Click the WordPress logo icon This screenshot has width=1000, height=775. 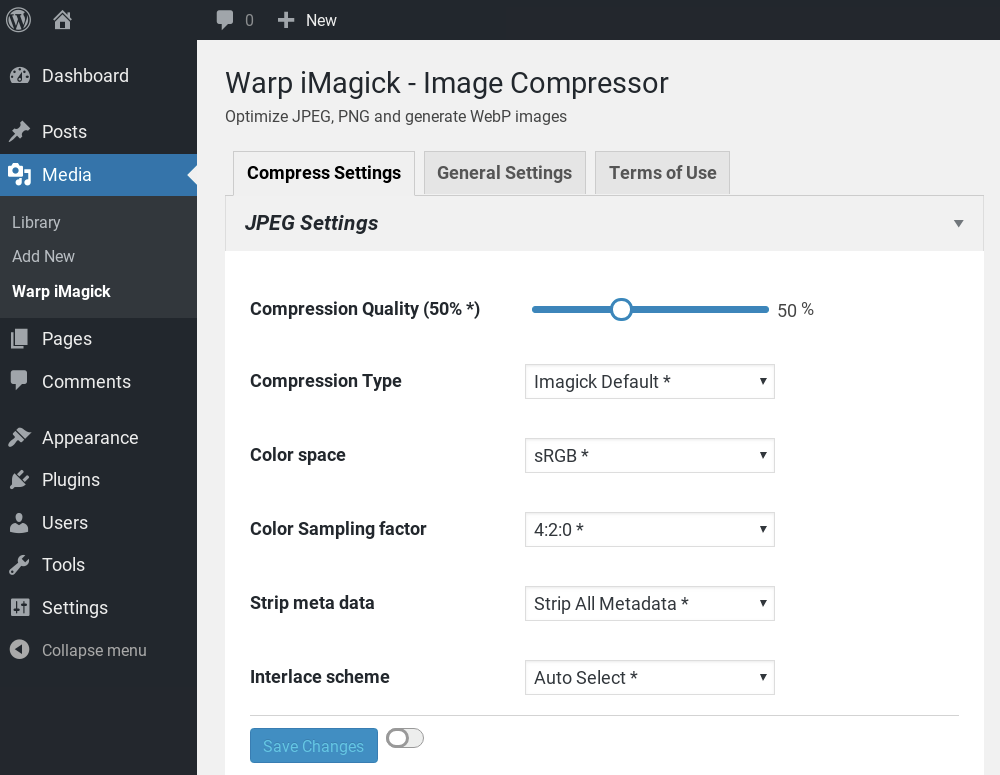(x=19, y=19)
